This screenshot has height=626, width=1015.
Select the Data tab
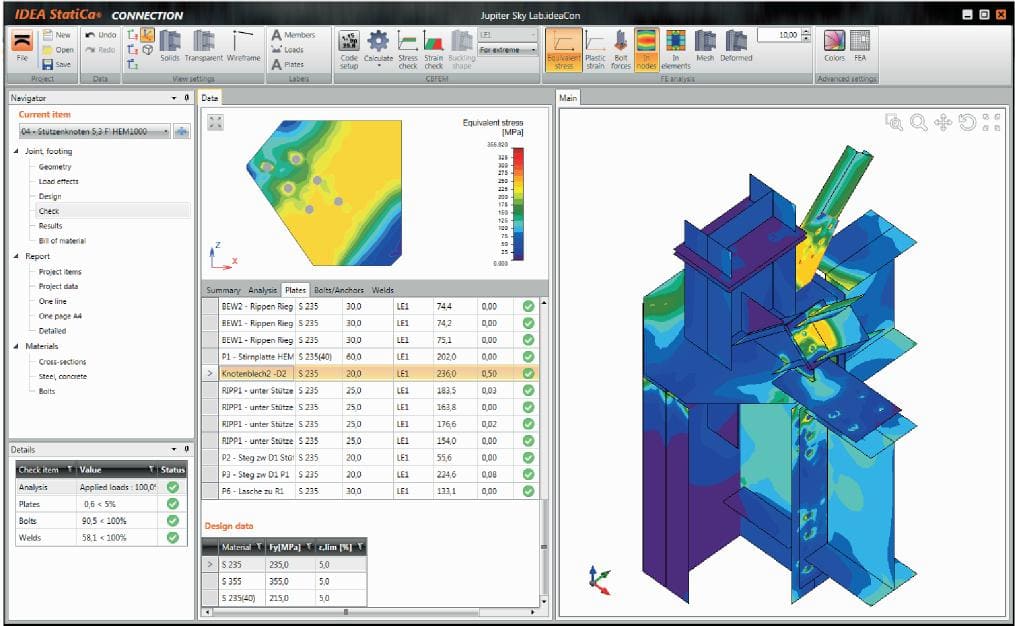coord(210,98)
